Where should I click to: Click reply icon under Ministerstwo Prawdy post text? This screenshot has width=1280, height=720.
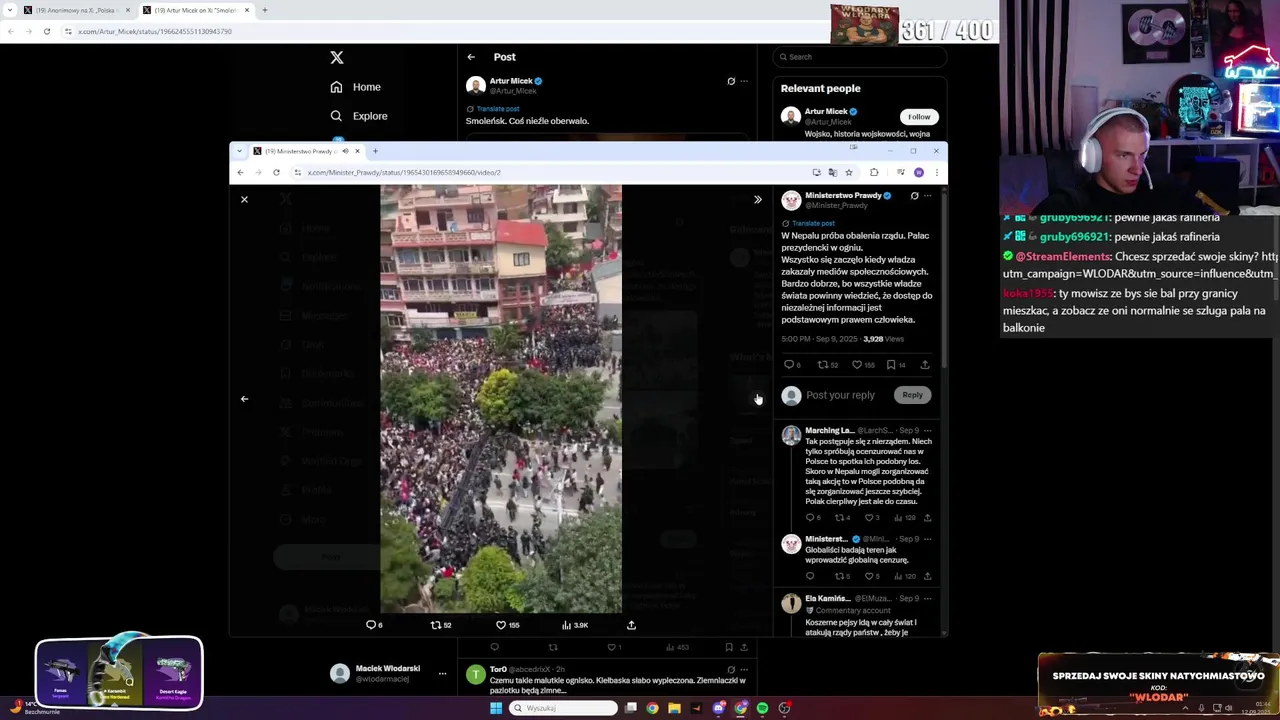click(790, 365)
